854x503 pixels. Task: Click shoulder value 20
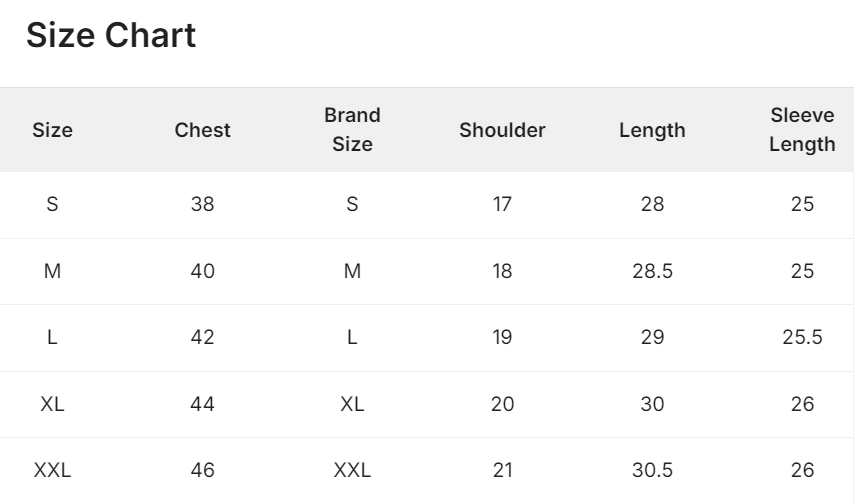(502, 404)
